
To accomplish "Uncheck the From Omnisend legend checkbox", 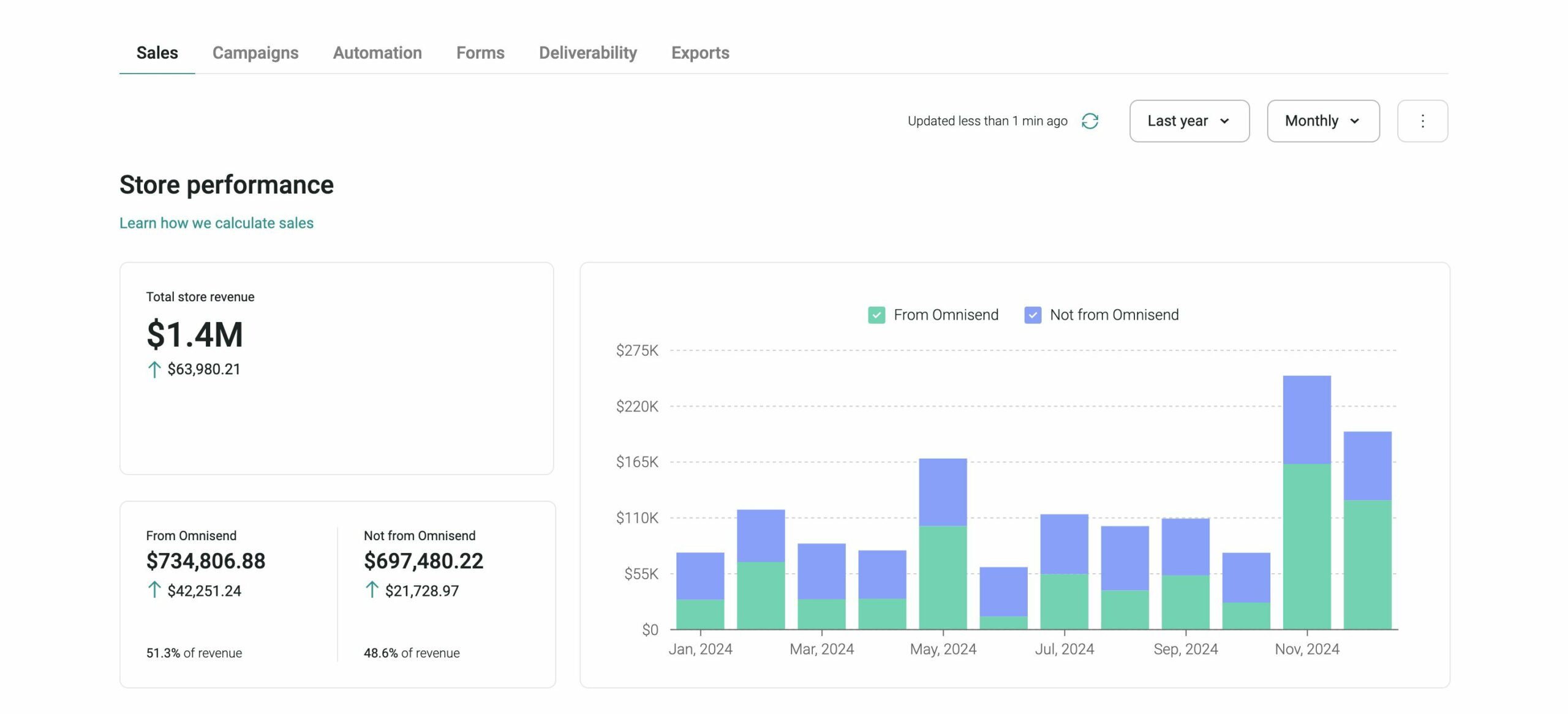I will [876, 315].
